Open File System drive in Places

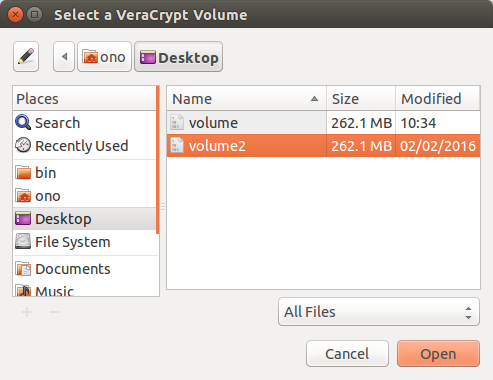click(x=84, y=242)
